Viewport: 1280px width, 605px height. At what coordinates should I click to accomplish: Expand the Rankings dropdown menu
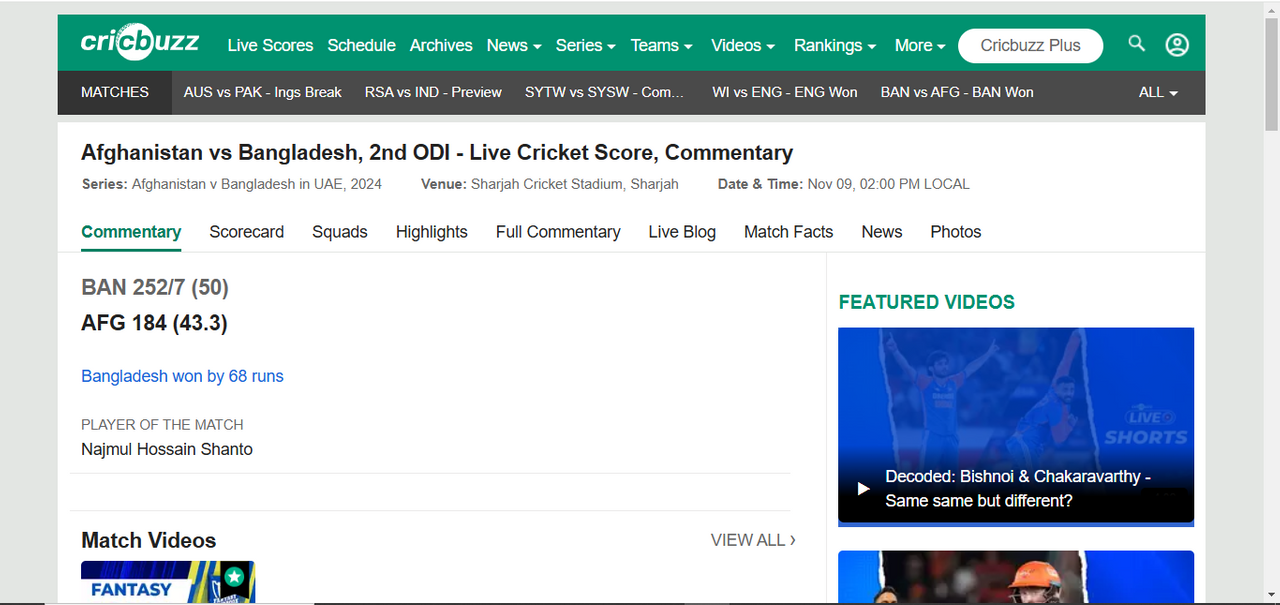pyautogui.click(x=835, y=45)
